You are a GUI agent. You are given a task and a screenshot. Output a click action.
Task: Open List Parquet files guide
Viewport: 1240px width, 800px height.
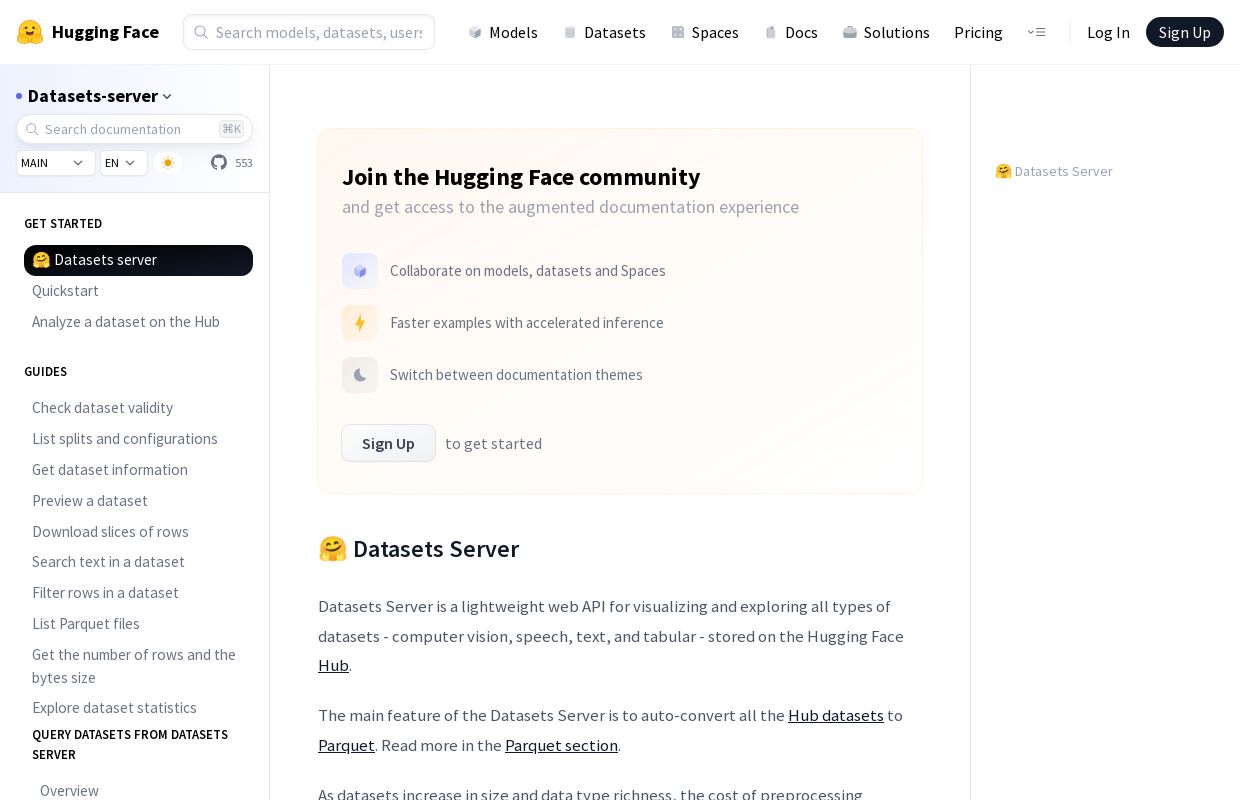click(x=86, y=624)
